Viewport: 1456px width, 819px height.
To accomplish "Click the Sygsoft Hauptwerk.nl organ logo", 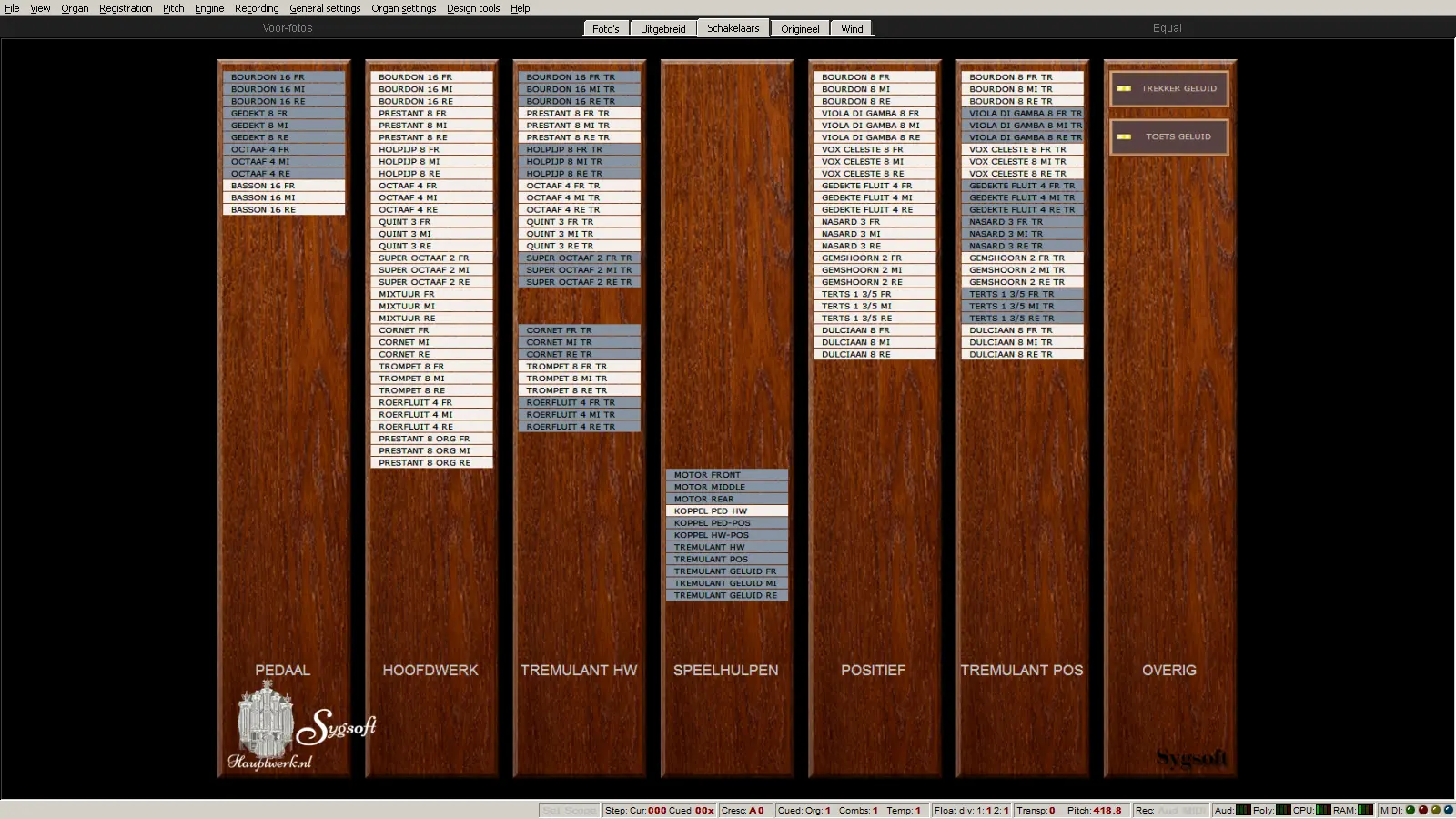I will [x=300, y=728].
